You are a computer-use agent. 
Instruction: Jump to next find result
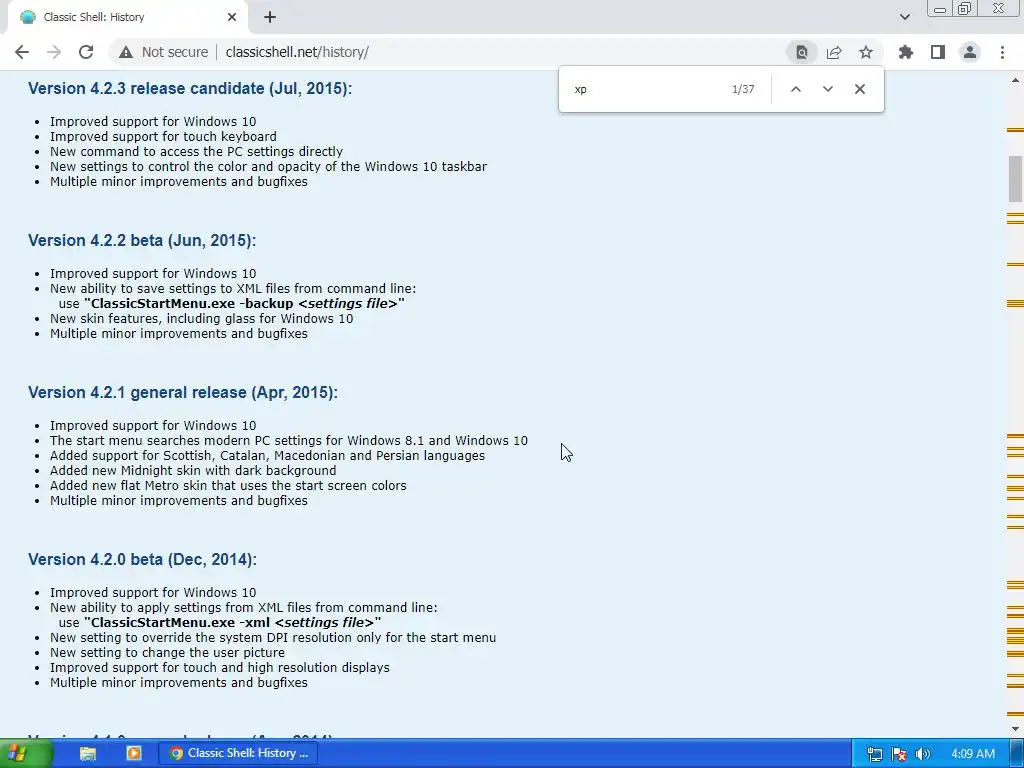click(827, 89)
